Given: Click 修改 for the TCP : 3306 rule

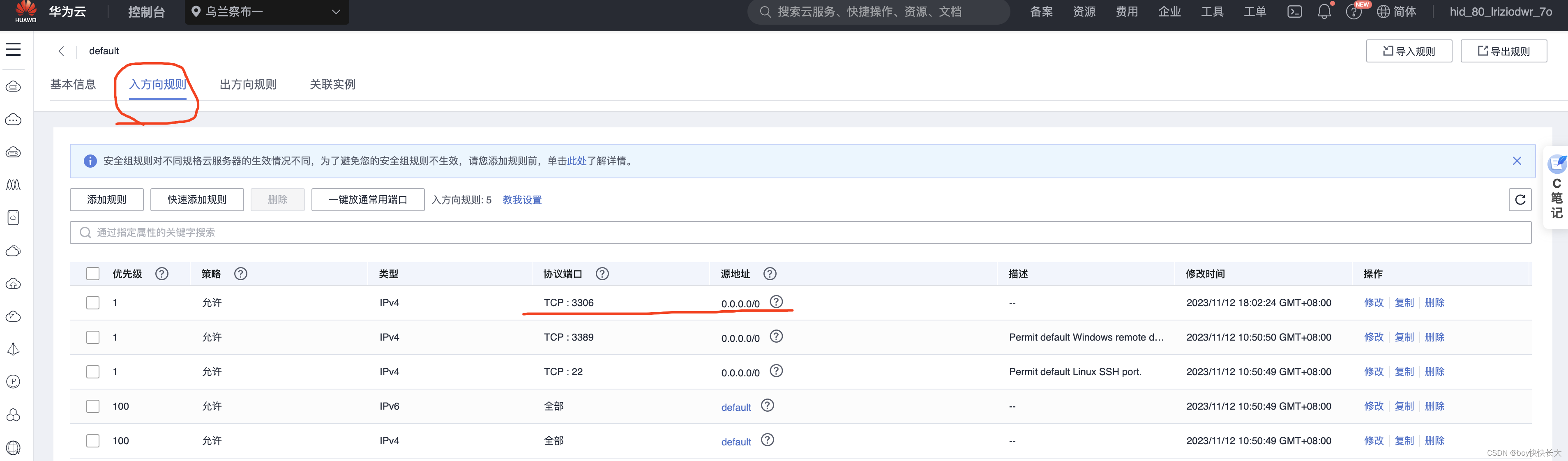Looking at the screenshot, I should (1374, 303).
